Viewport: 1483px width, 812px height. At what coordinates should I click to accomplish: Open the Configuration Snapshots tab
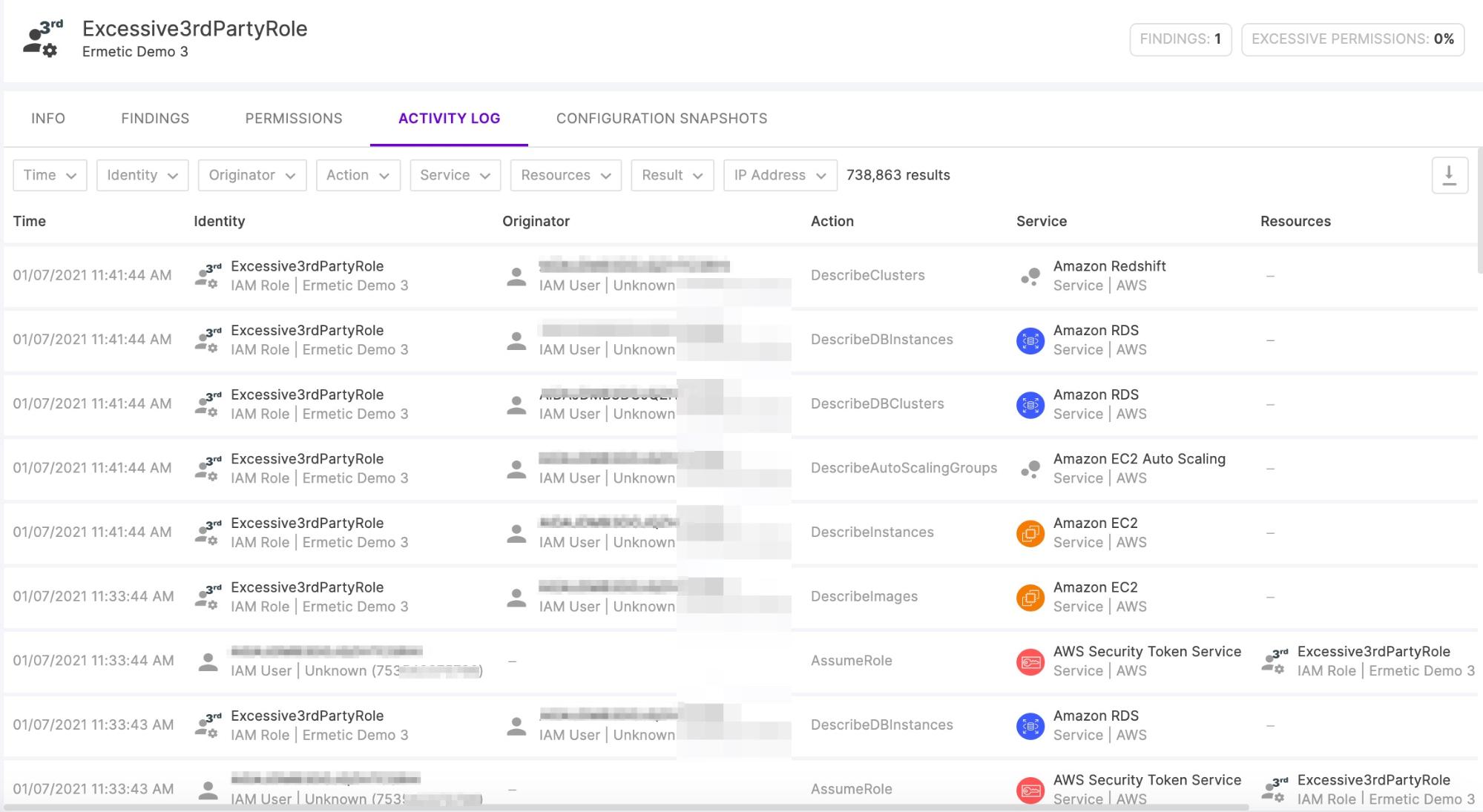coord(662,119)
